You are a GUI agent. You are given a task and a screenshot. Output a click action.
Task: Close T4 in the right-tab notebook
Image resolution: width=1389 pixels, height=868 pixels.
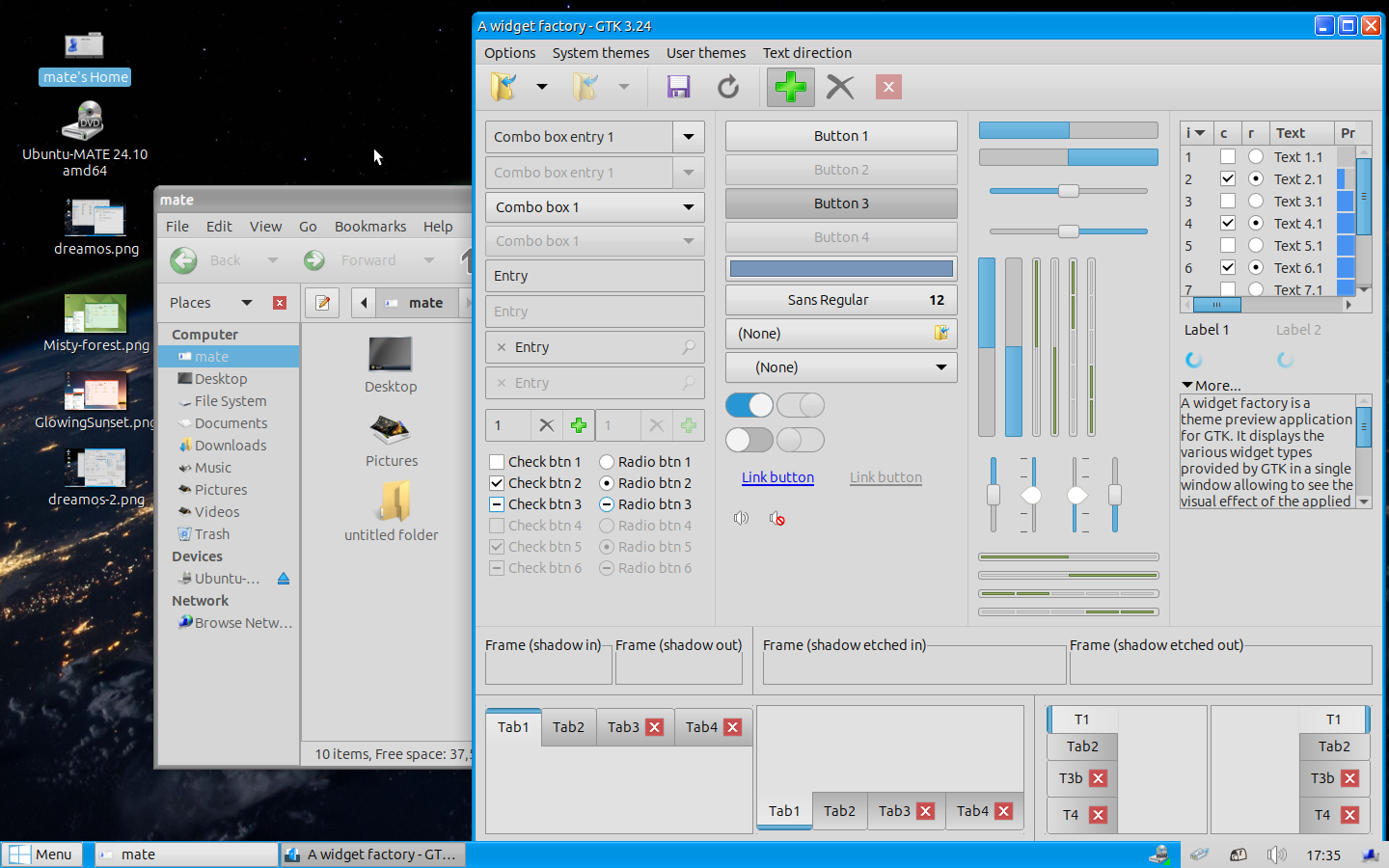click(x=1349, y=815)
